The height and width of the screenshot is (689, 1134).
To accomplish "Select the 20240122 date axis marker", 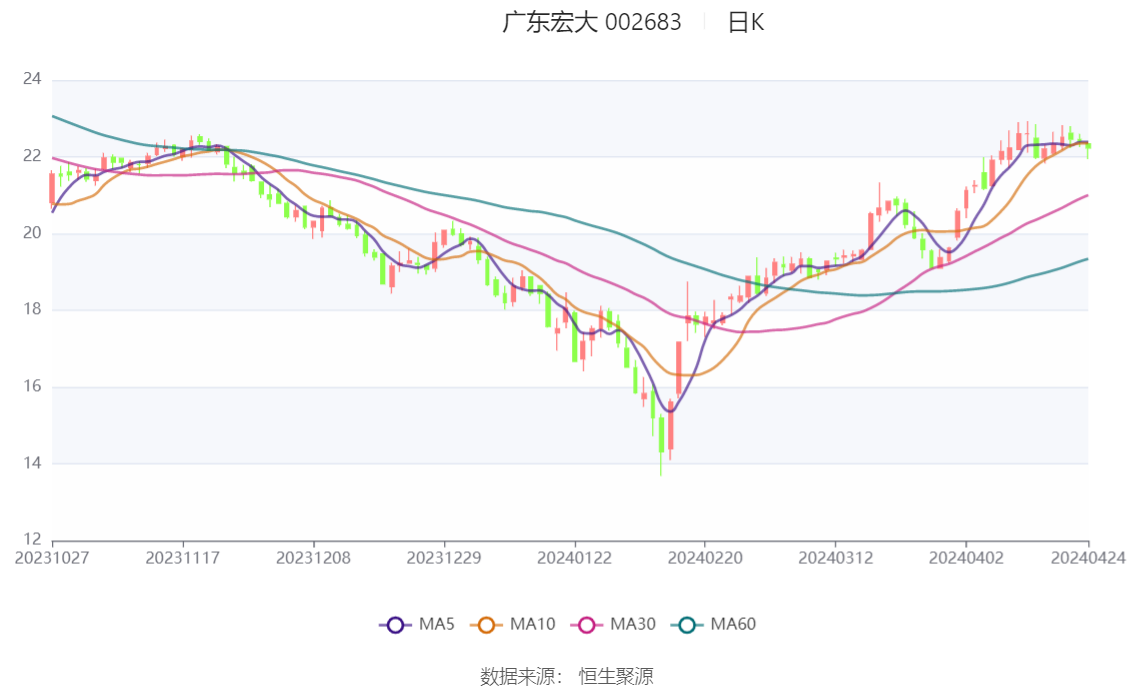I will (574, 558).
